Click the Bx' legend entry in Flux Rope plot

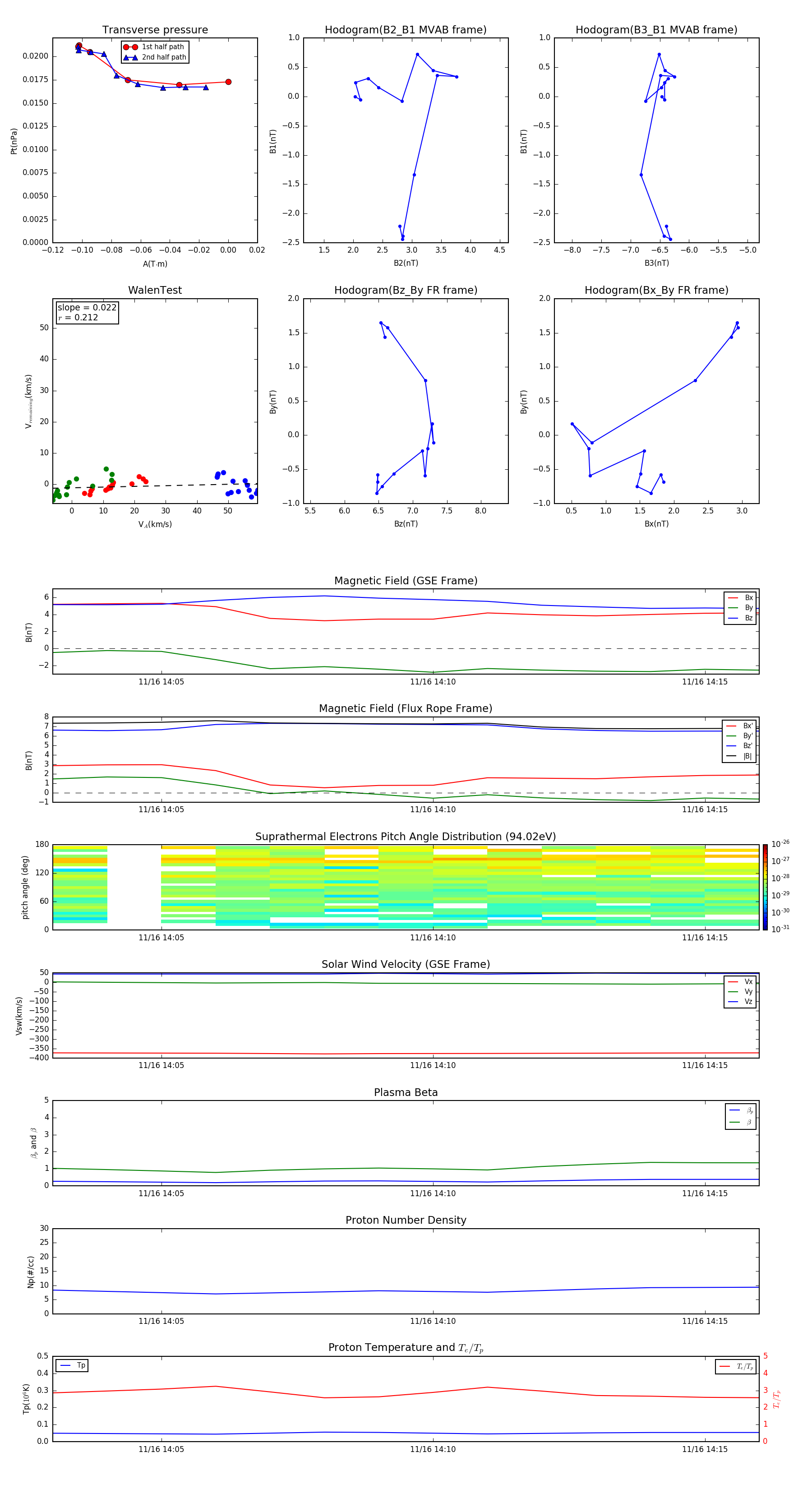coord(739,726)
